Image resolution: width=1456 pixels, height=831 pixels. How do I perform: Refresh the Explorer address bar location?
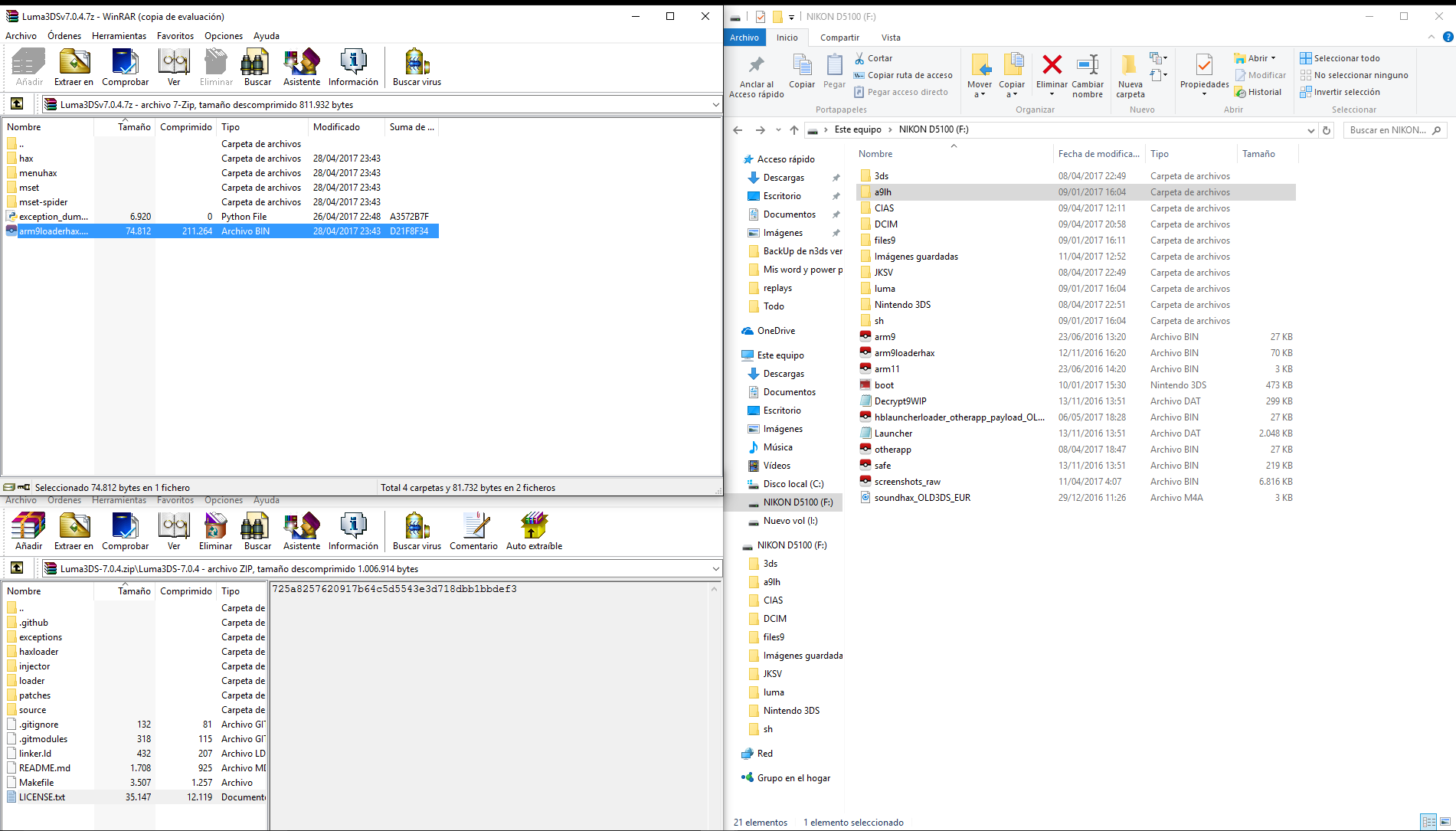1327,130
